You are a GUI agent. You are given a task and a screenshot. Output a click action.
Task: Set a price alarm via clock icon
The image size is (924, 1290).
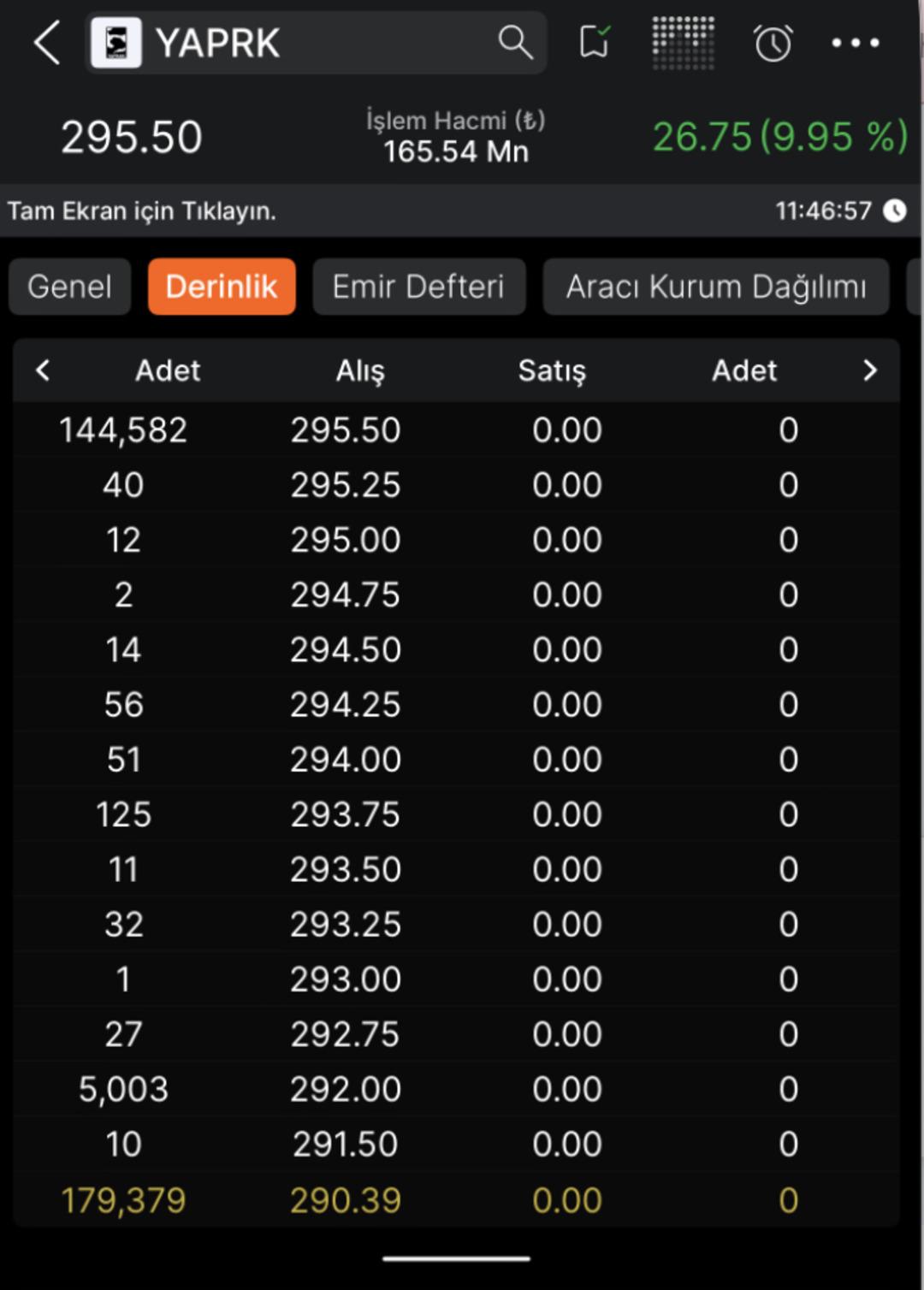[x=773, y=43]
